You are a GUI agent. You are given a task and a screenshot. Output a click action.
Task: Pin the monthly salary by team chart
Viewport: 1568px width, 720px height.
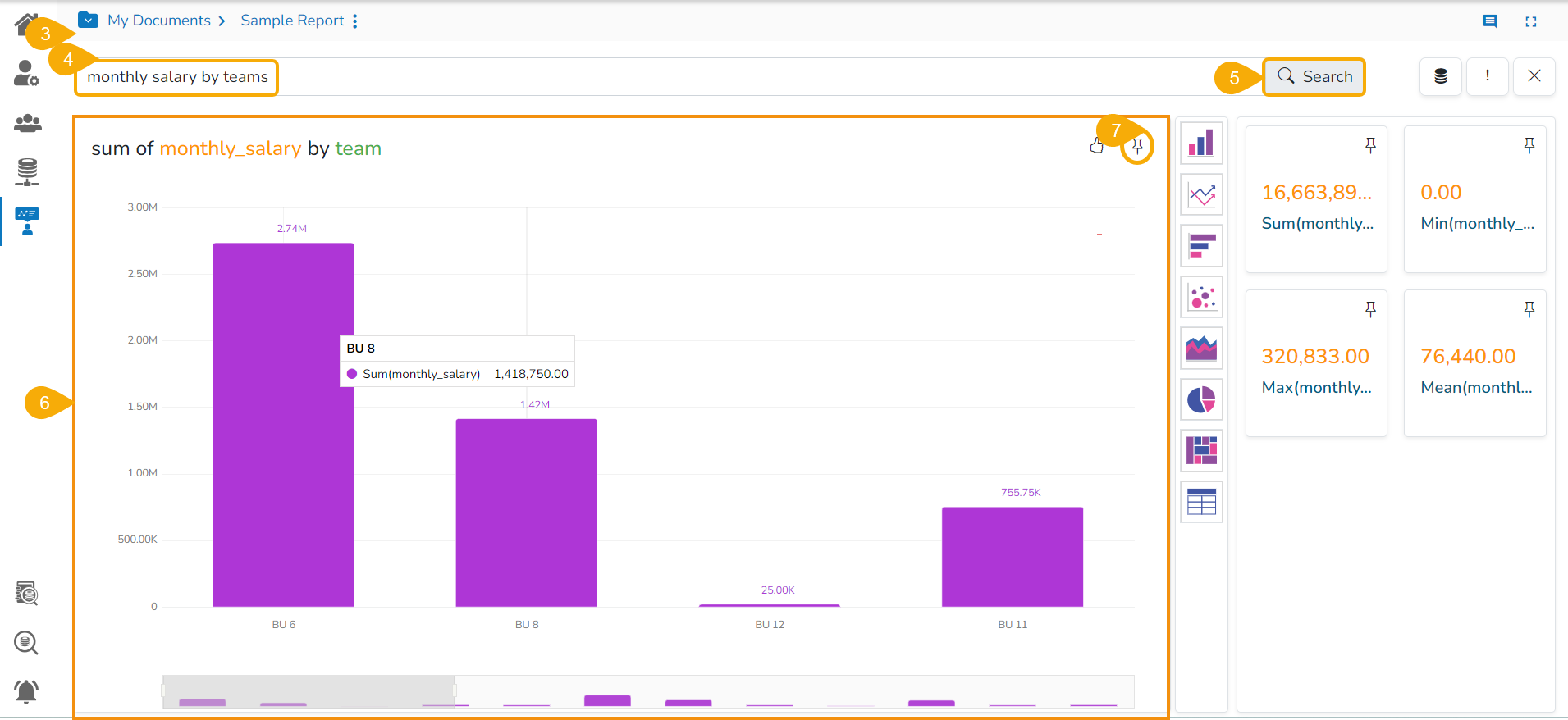pos(1137,147)
